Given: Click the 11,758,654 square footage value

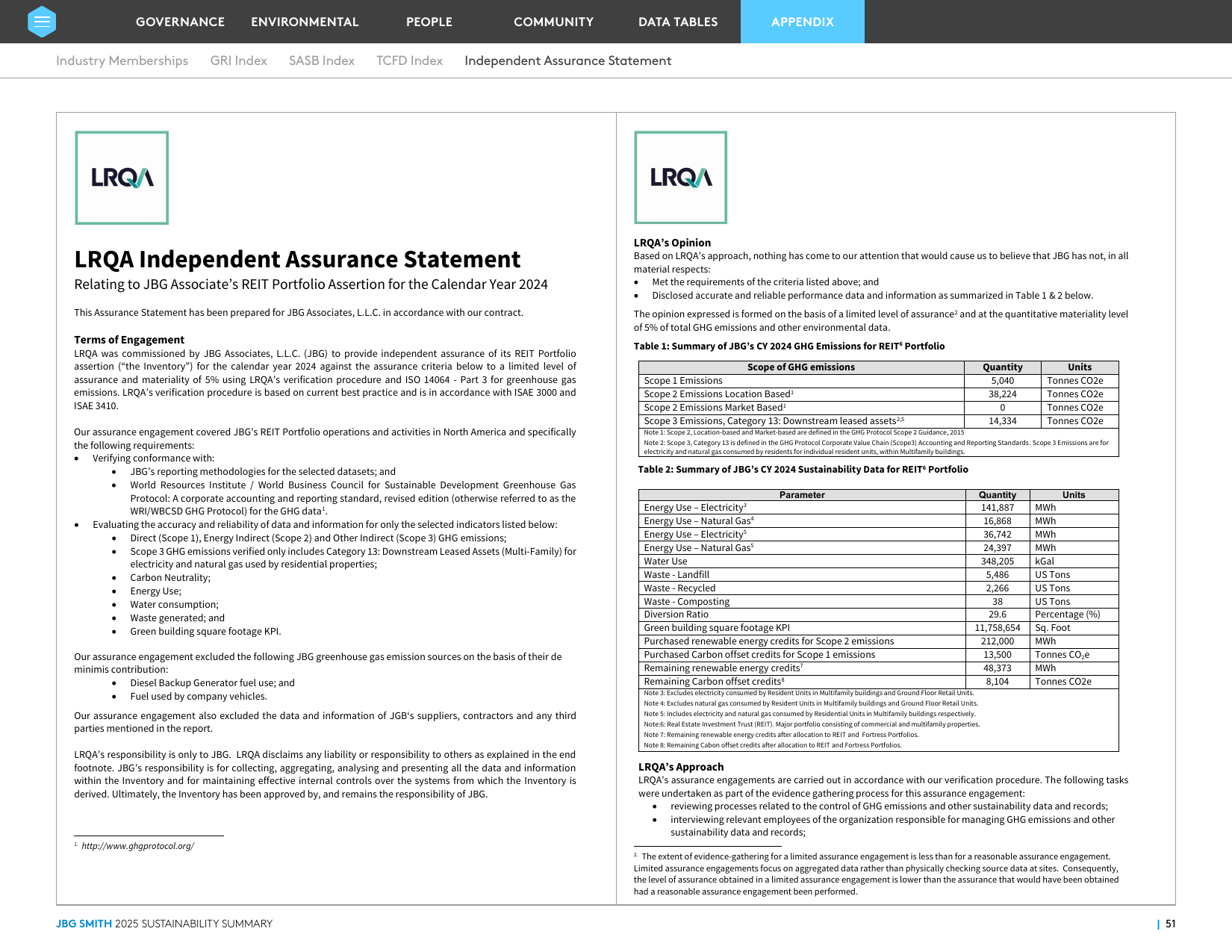Looking at the screenshot, I should (x=997, y=628).
